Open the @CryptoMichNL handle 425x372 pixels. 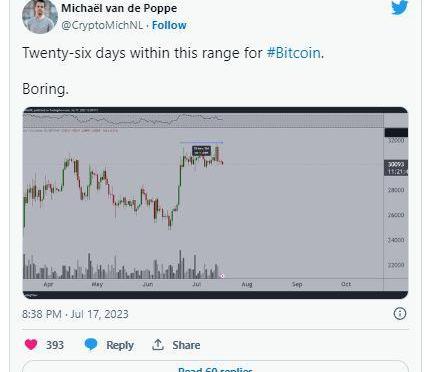tap(102, 25)
